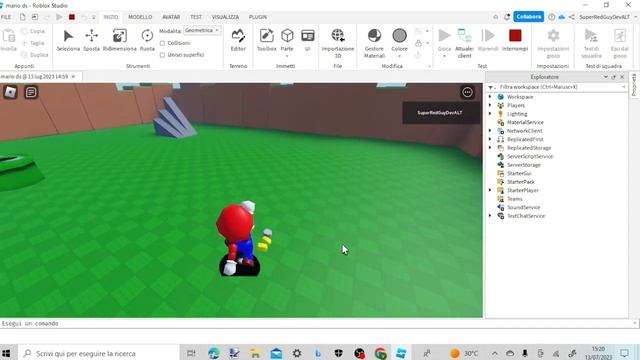Open the vertical Proprietà side tab
Image resolution: width=640 pixels, height=360 pixels.
point(634,85)
